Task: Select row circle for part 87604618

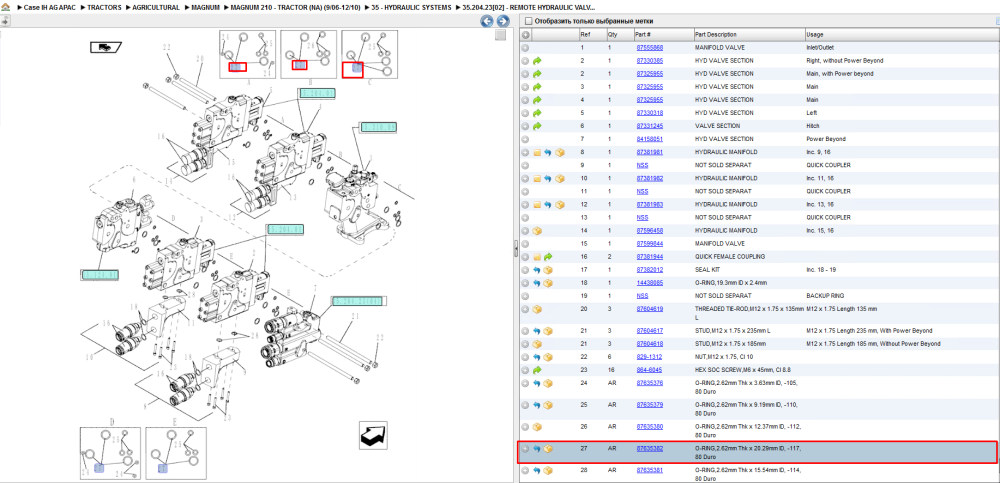Action: 526,344
